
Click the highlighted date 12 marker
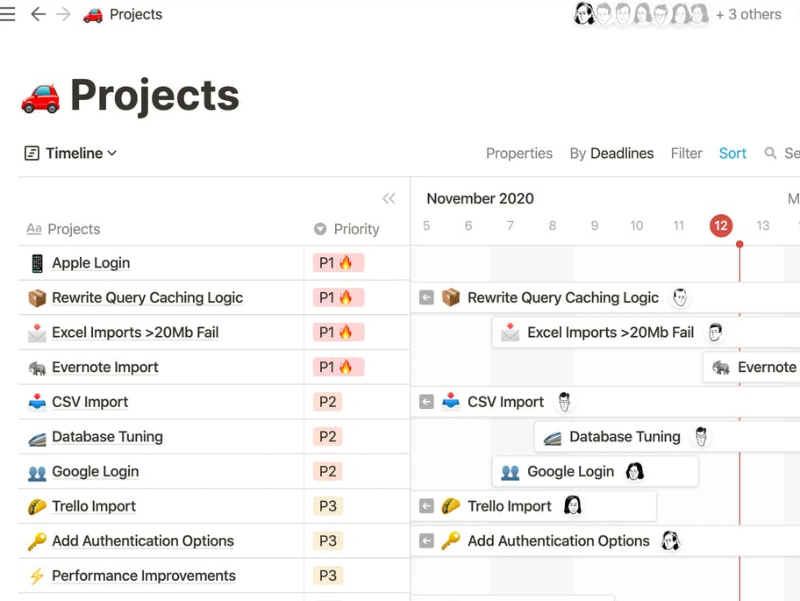coord(721,226)
